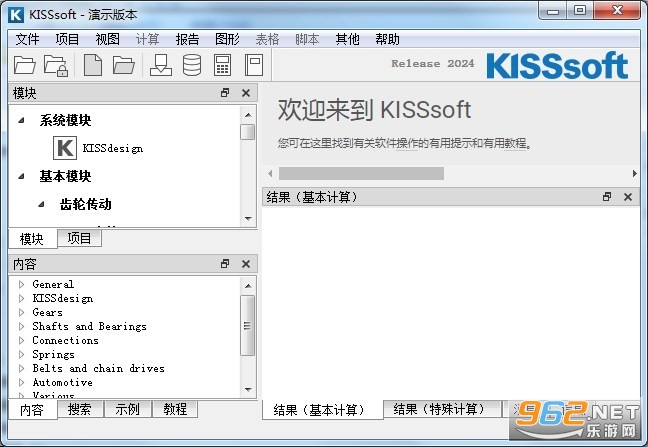Viewport: 648px width, 447px height.
Task: Open the 帮助 menu
Action: [387, 39]
